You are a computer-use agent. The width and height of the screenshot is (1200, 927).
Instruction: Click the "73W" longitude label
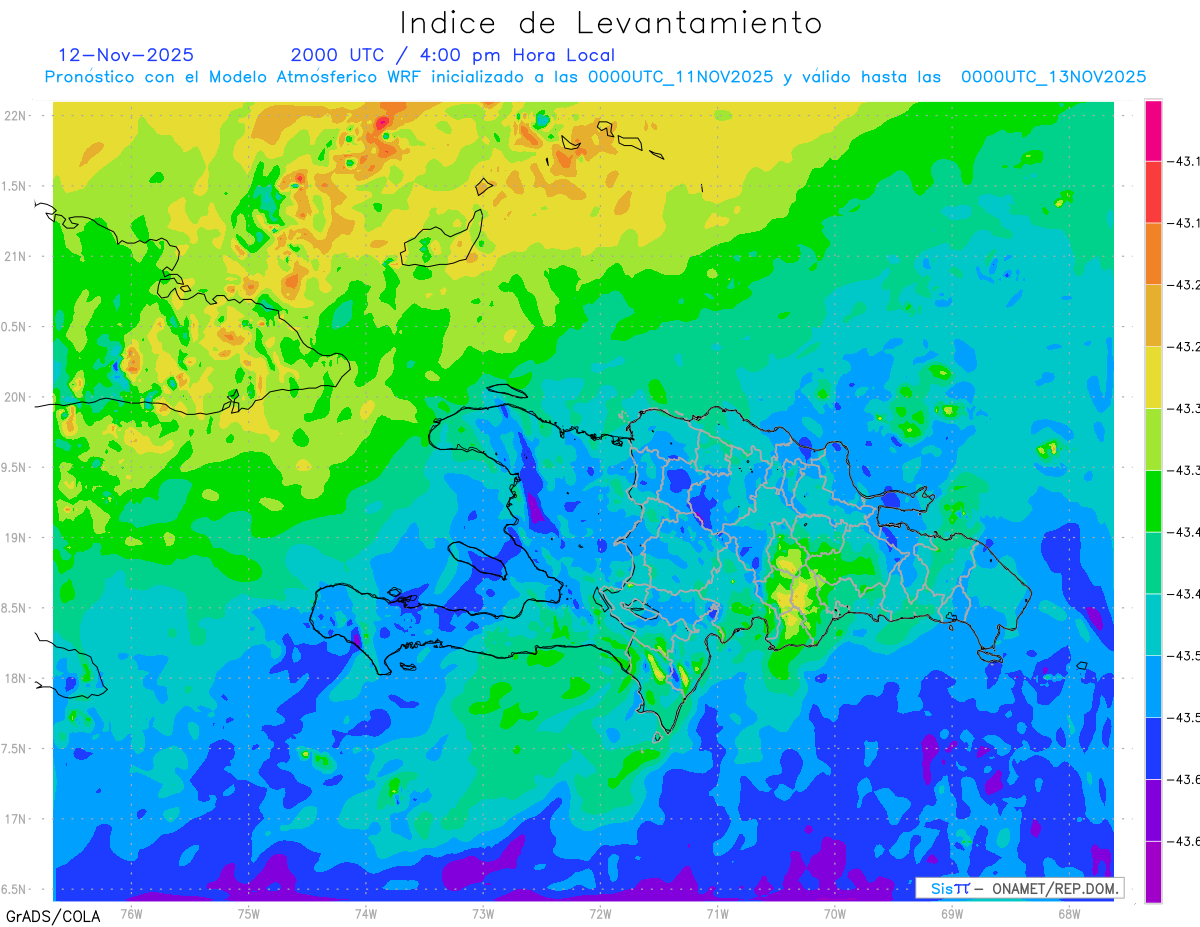tap(483, 913)
